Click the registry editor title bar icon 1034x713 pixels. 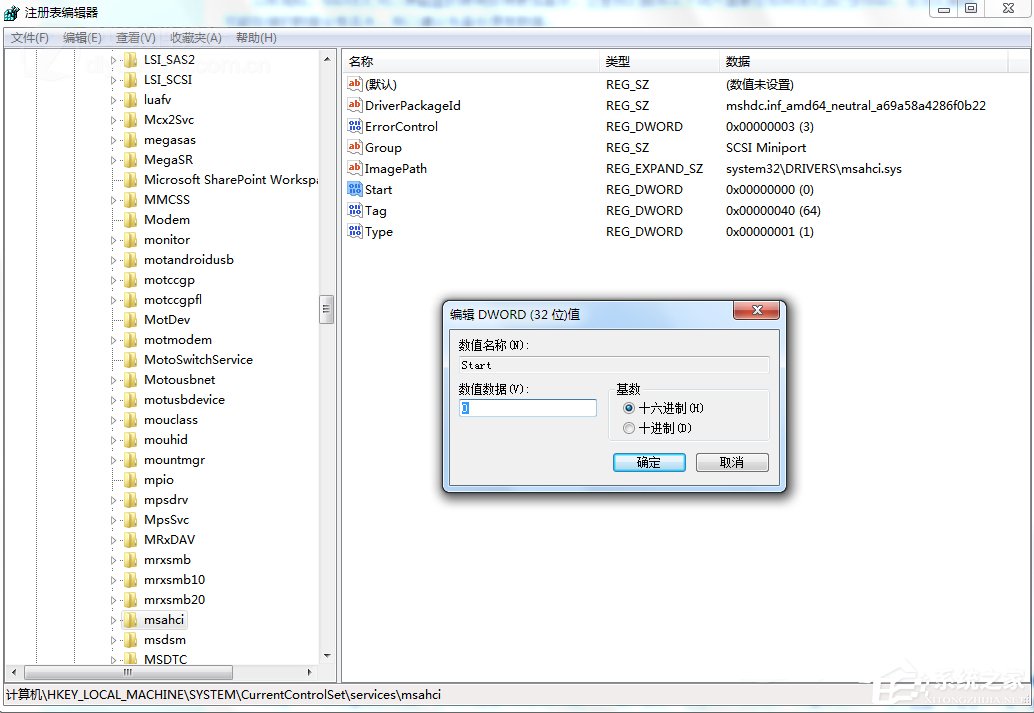10,12
